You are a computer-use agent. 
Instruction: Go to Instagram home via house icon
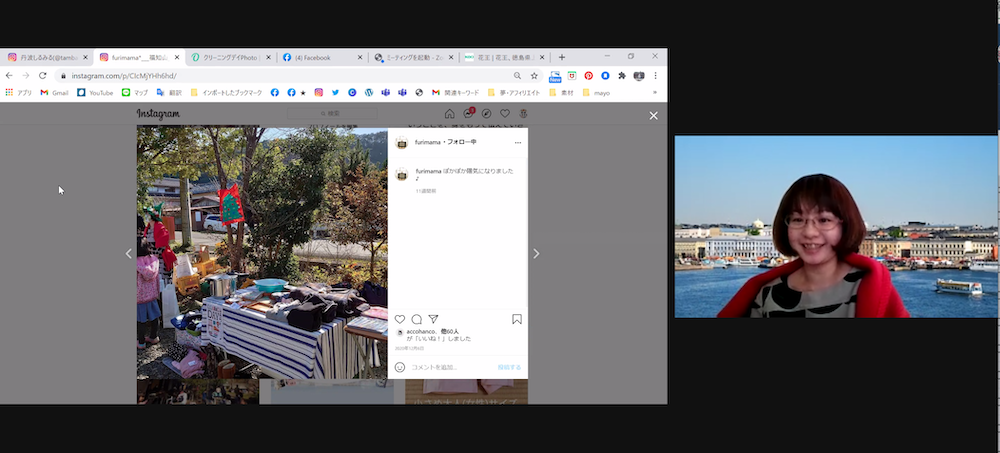pyautogui.click(x=449, y=114)
